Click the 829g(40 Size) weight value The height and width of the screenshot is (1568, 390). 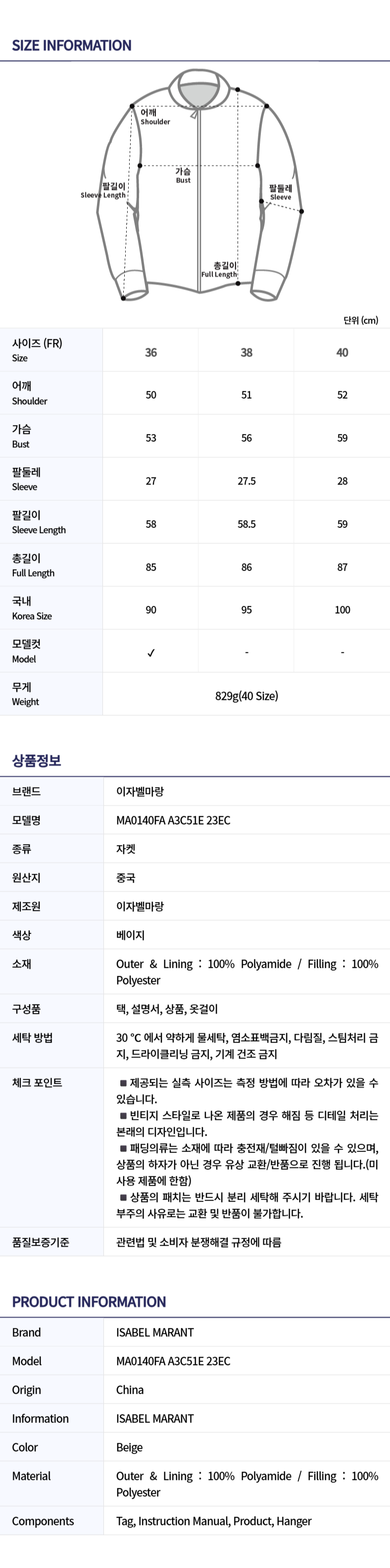point(246,696)
